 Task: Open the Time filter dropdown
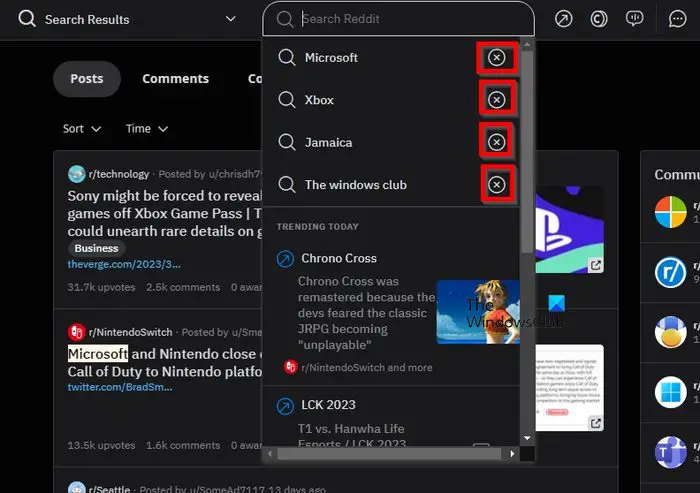coord(147,129)
